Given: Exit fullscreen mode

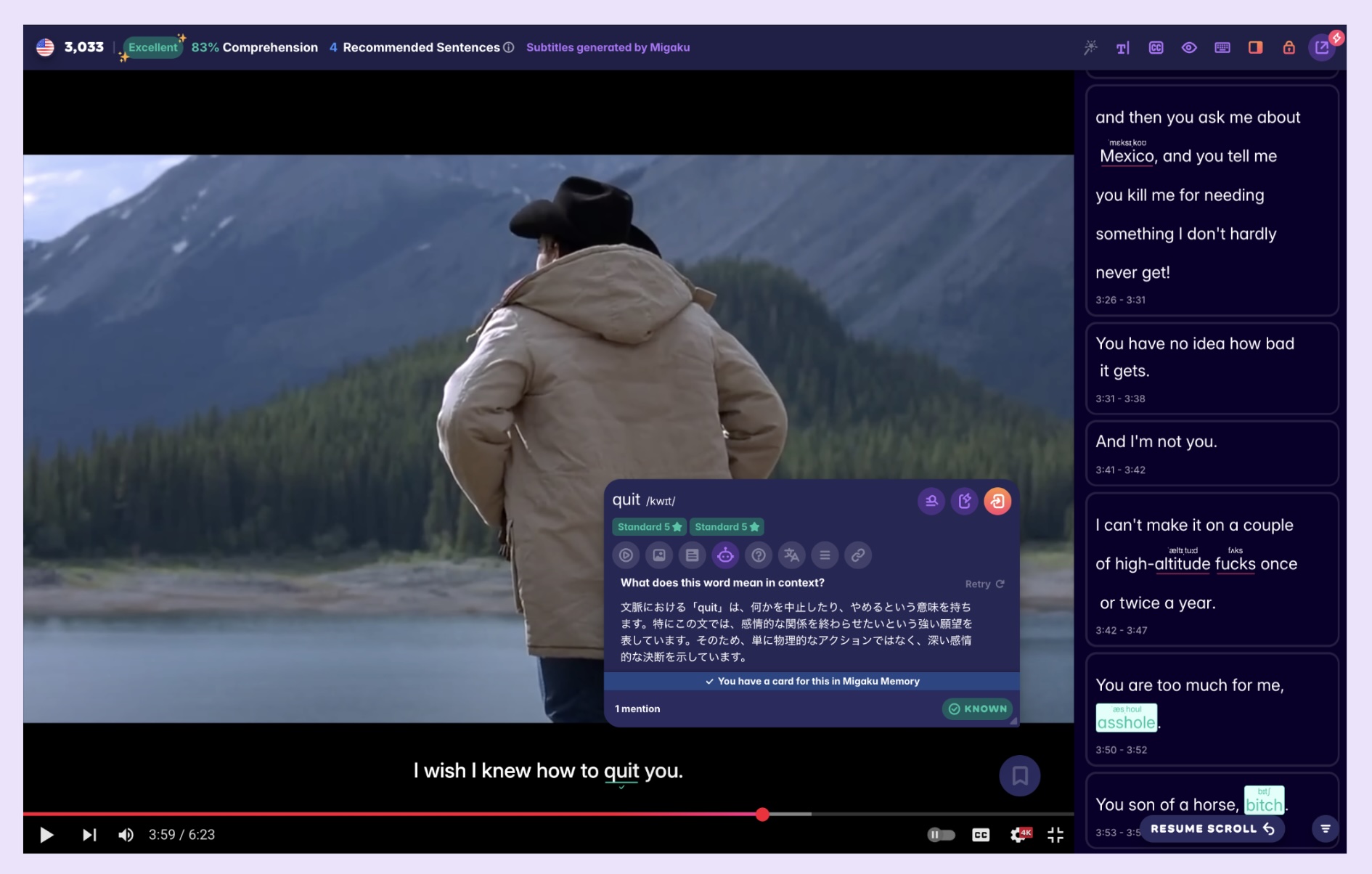Looking at the screenshot, I should 1055,835.
